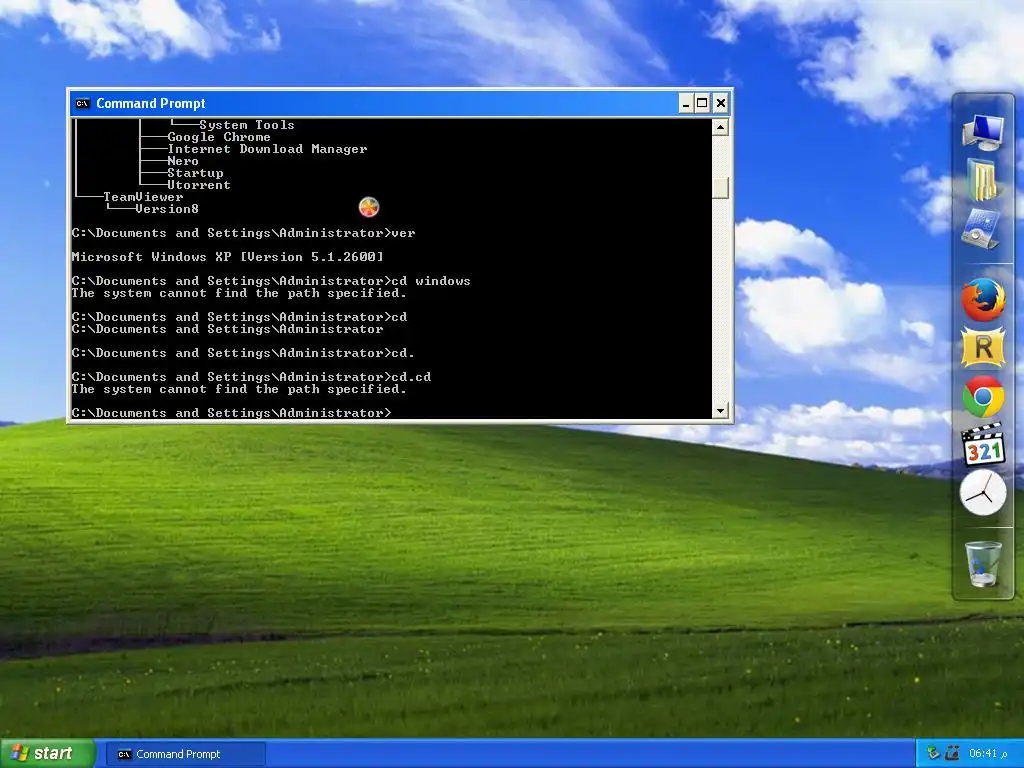The width and height of the screenshot is (1024, 768).
Task: Open the My Computer dock icon
Action: [x=984, y=131]
